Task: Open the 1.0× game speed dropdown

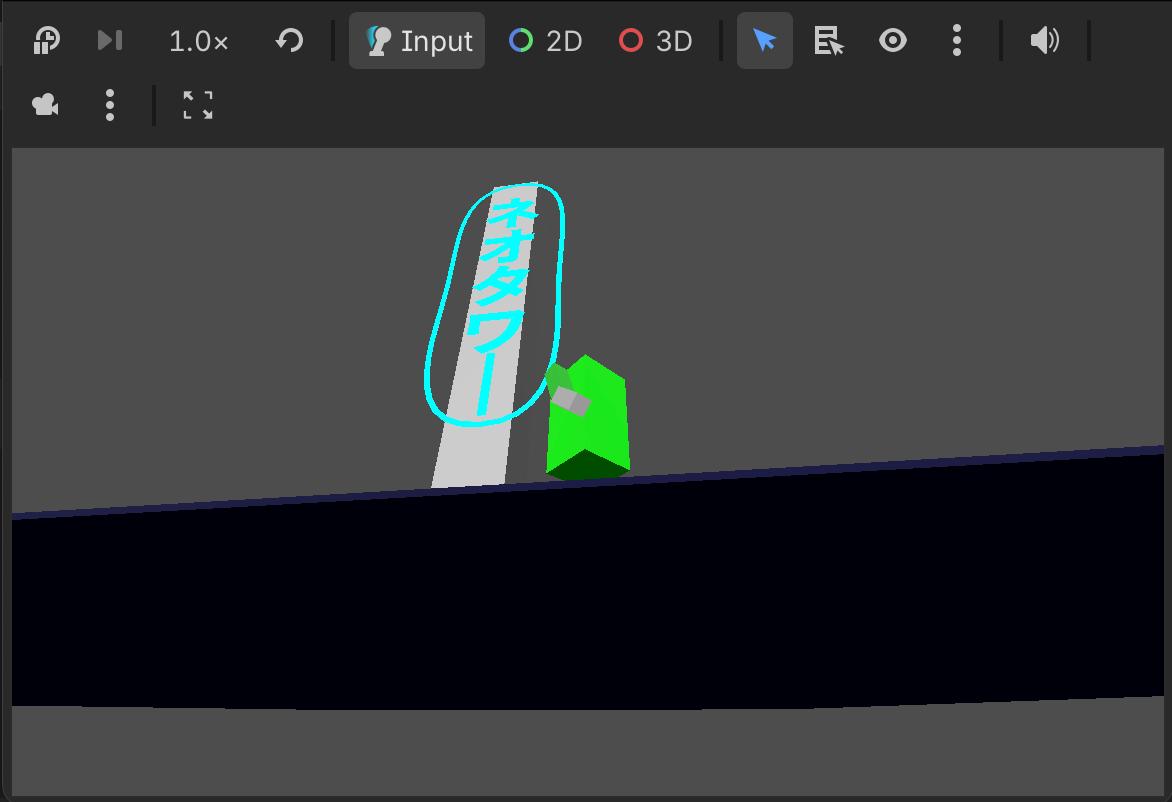Action: [x=198, y=41]
